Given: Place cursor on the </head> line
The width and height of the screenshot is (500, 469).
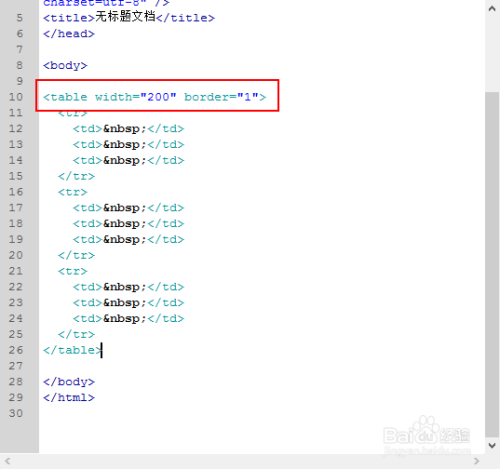Looking at the screenshot, I should [69, 34].
